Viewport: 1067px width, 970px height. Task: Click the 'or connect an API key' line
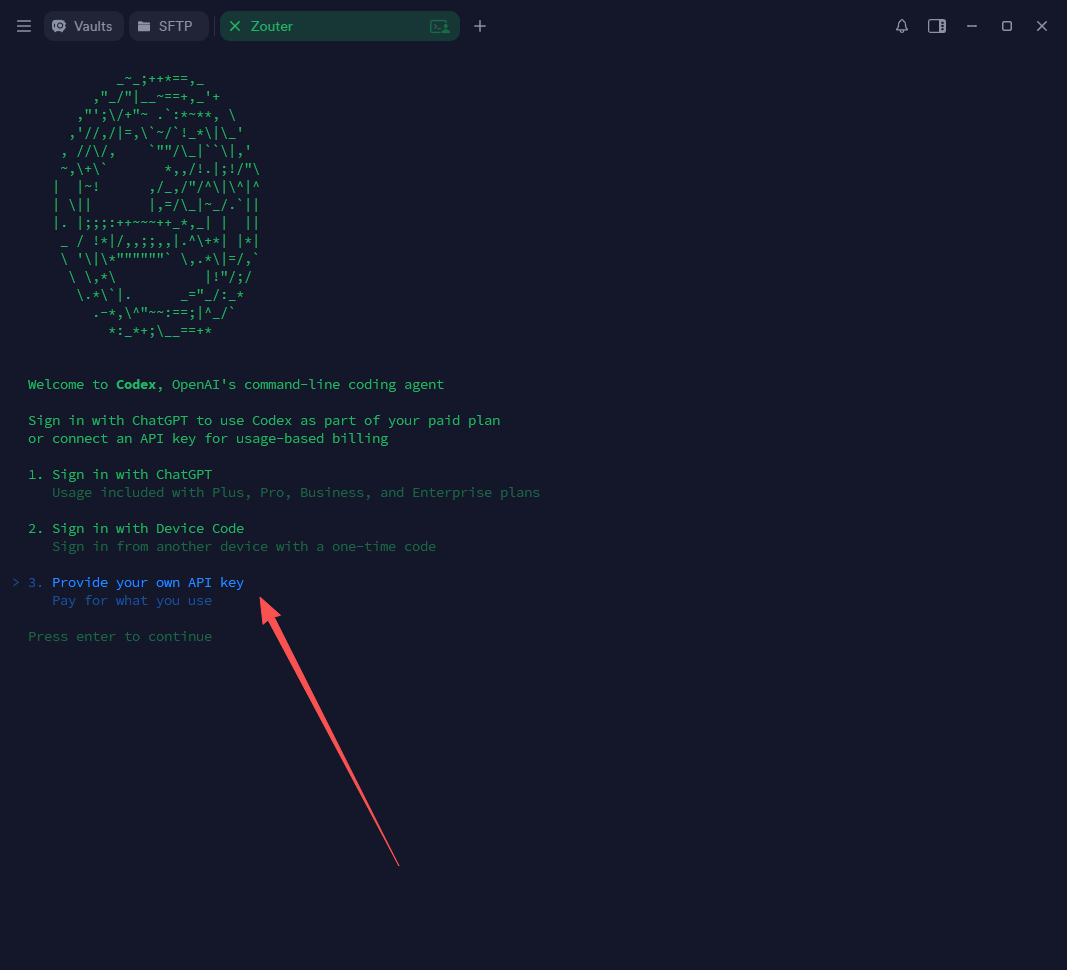tap(208, 439)
